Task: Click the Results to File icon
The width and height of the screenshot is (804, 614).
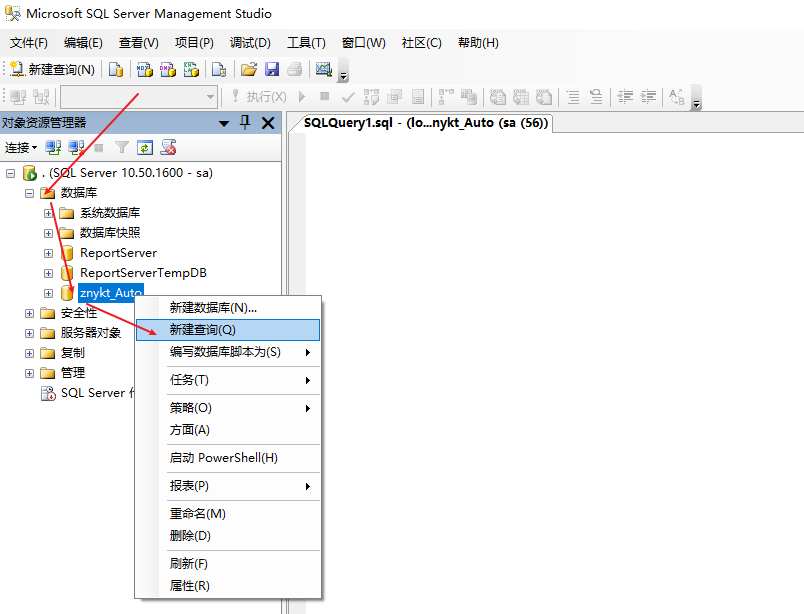Action: tap(544, 96)
